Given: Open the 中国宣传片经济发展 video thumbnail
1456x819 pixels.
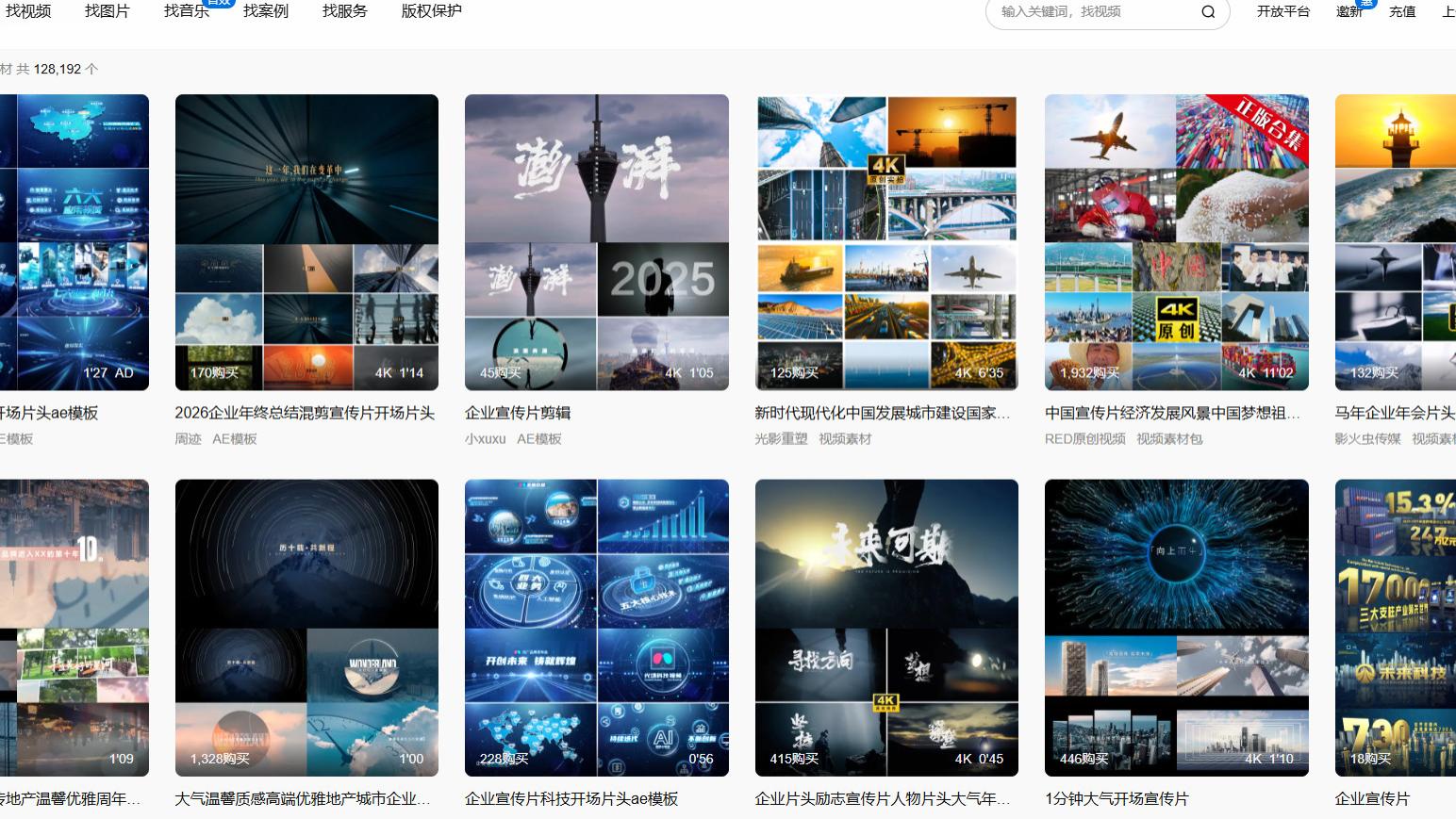Looking at the screenshot, I should pyautogui.click(x=1177, y=242).
